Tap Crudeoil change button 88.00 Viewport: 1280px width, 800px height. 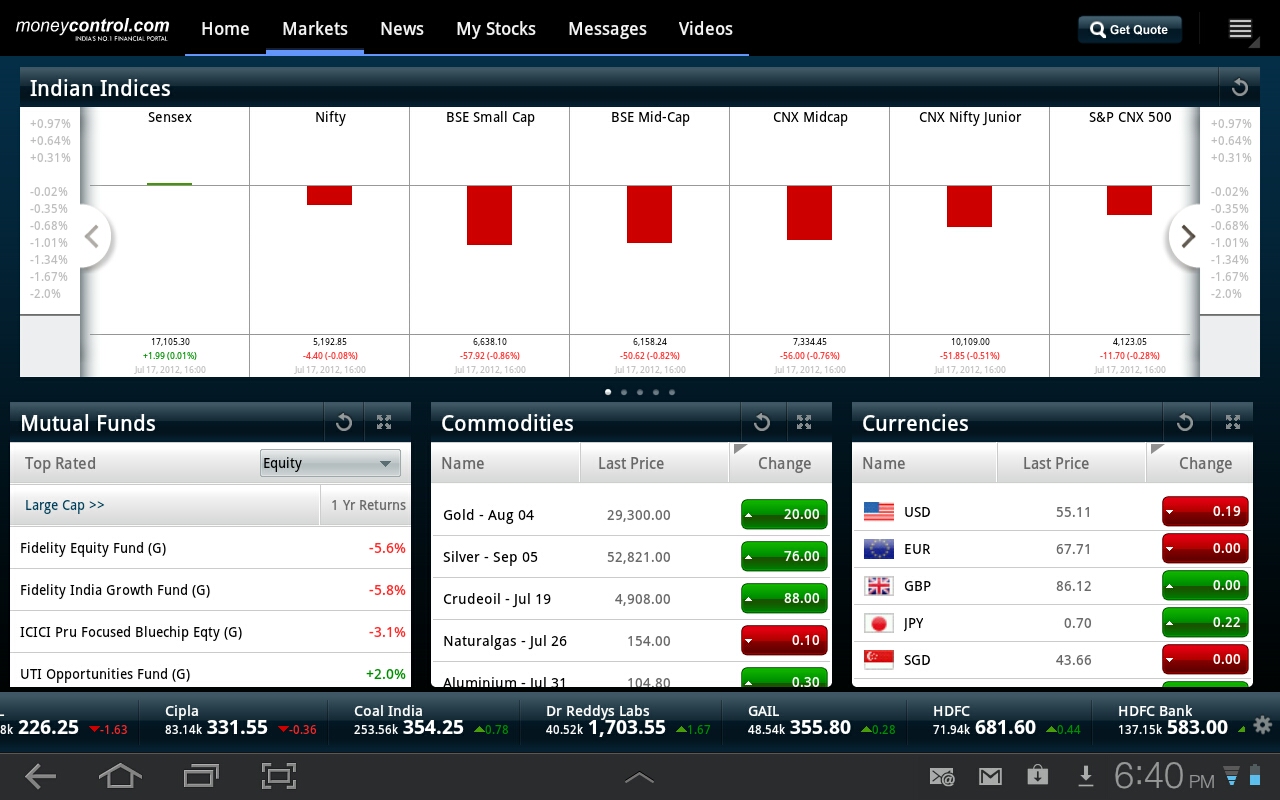pos(784,598)
